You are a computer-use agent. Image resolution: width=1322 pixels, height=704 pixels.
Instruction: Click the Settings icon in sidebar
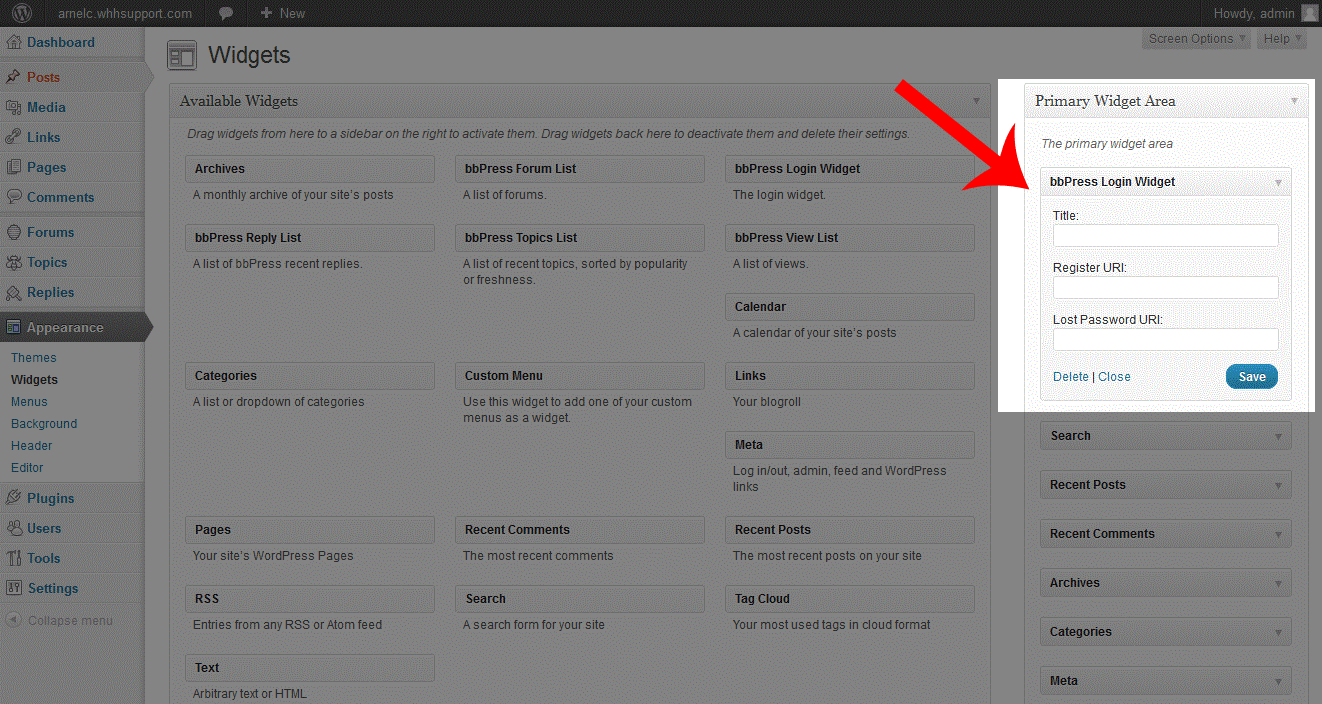tap(14, 588)
